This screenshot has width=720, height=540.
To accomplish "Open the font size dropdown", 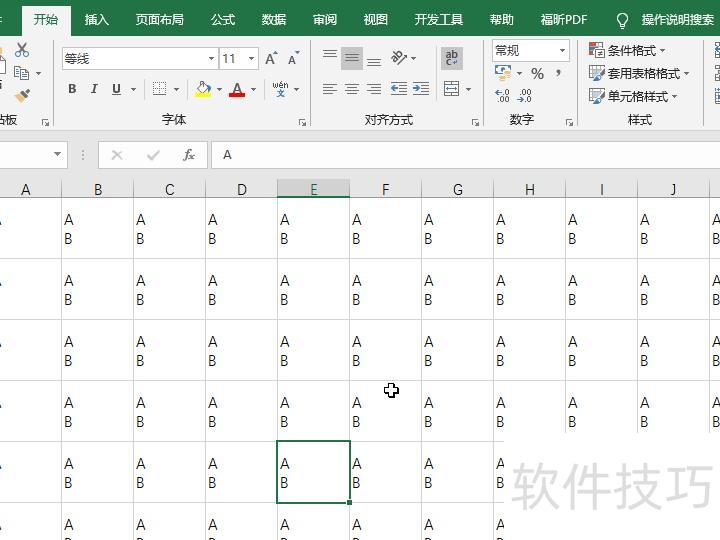I will click(251, 58).
